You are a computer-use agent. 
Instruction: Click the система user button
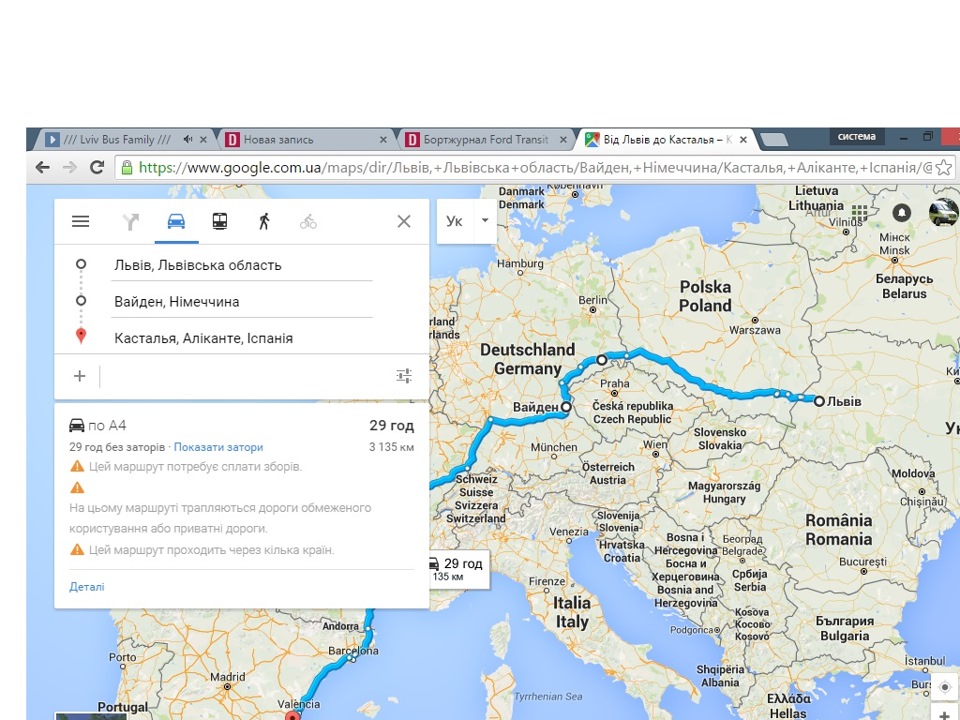(x=857, y=137)
